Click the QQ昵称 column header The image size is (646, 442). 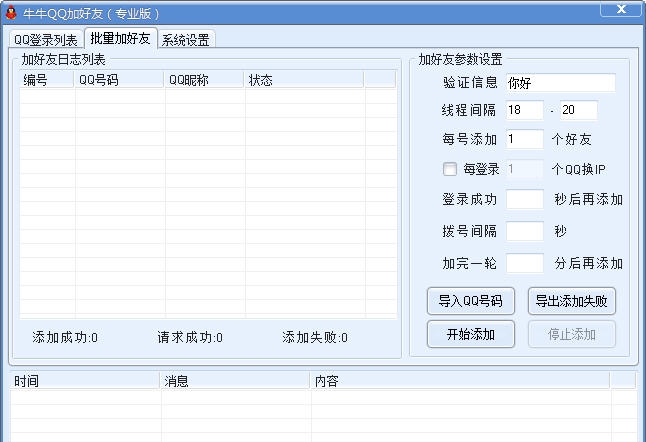point(204,80)
